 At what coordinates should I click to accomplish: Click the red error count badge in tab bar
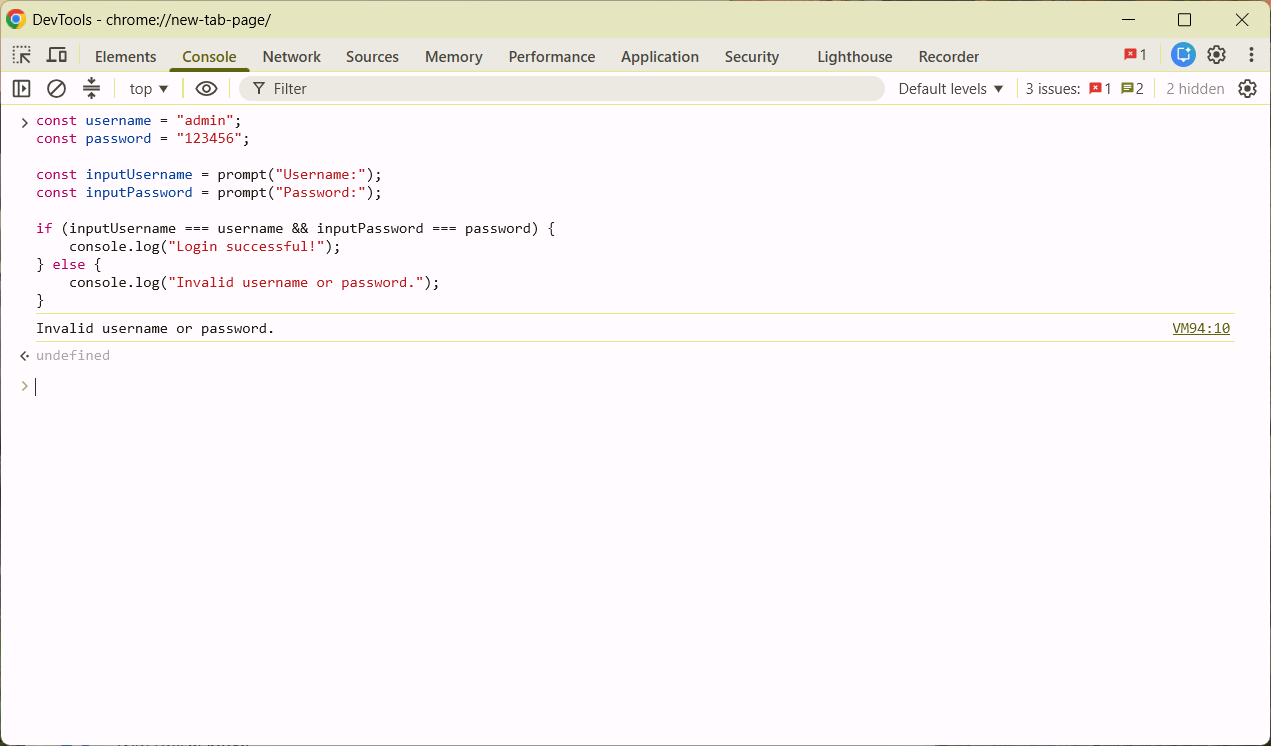click(x=1135, y=55)
